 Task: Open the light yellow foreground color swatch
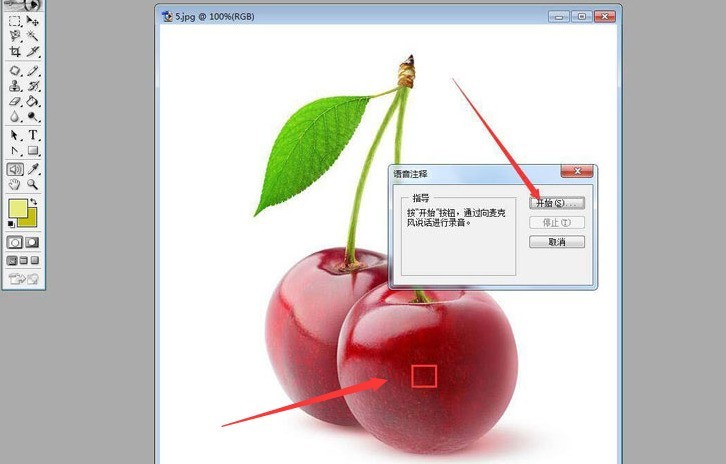pyautogui.click(x=18, y=208)
